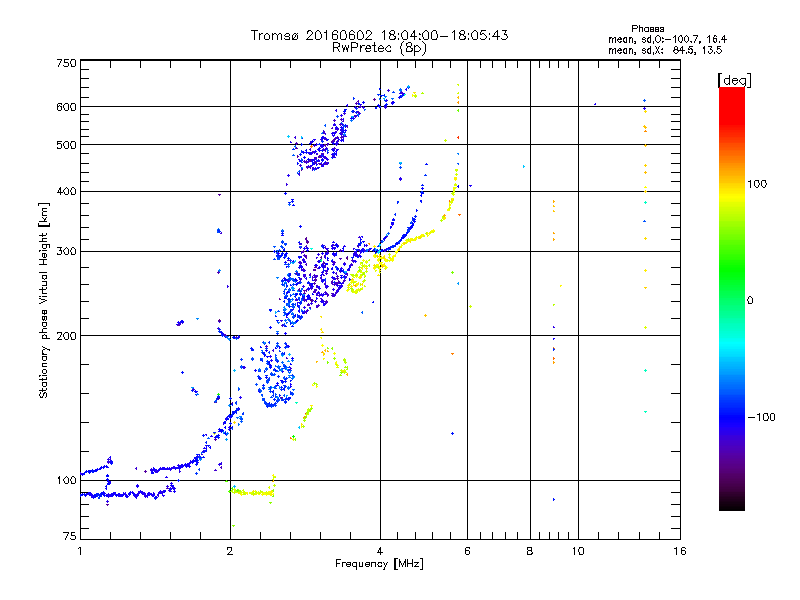
Task: Click the 'Stationary phase Virtual Height [km]' axis label
Action: pos(44,300)
